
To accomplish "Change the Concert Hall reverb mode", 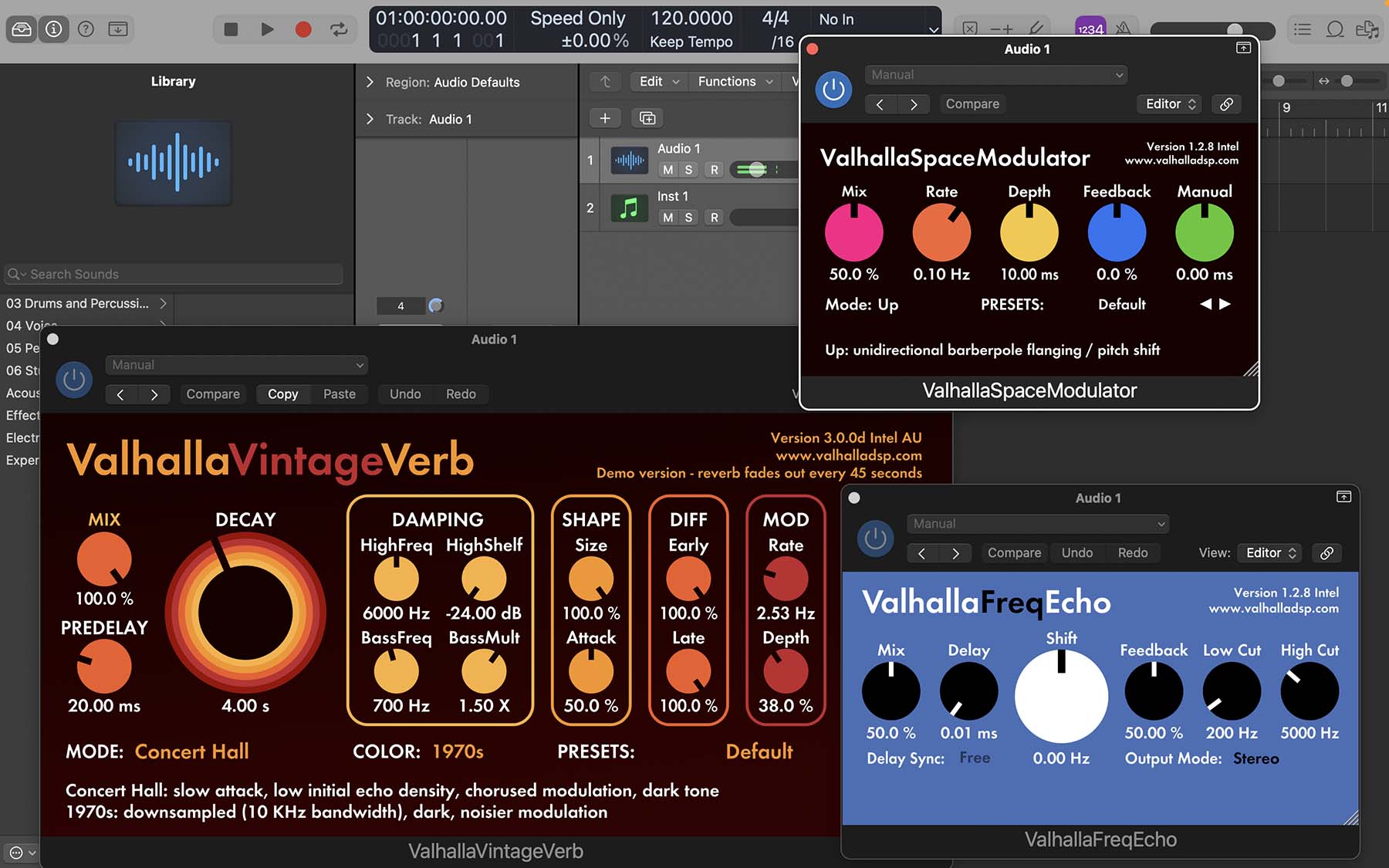I will tap(191, 751).
